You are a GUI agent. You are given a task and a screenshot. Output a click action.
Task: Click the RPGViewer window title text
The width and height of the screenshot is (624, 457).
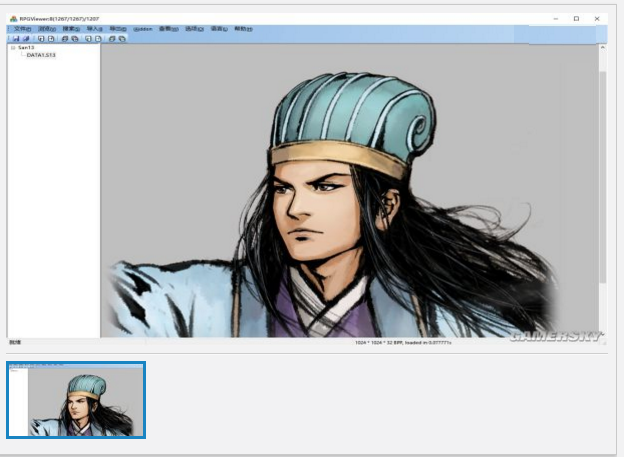59,19
